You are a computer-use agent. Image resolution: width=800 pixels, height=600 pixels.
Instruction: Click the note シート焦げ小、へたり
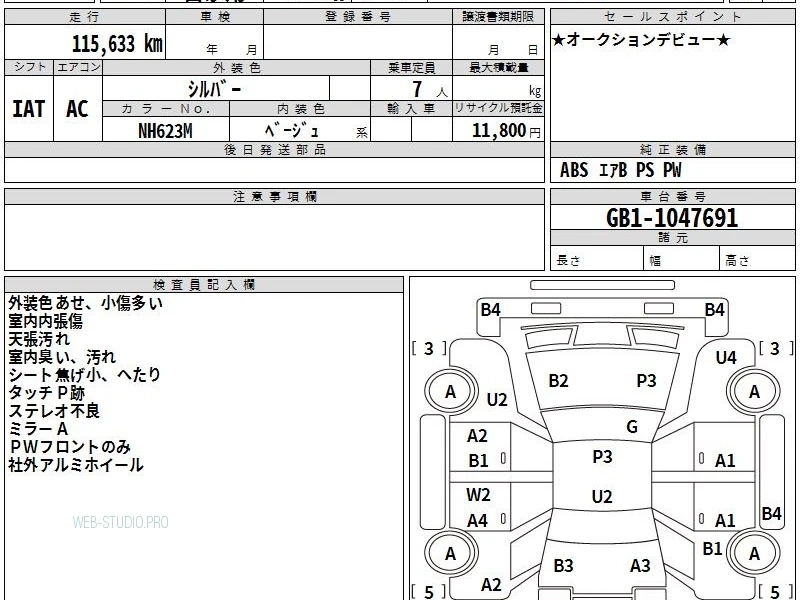pos(85,374)
